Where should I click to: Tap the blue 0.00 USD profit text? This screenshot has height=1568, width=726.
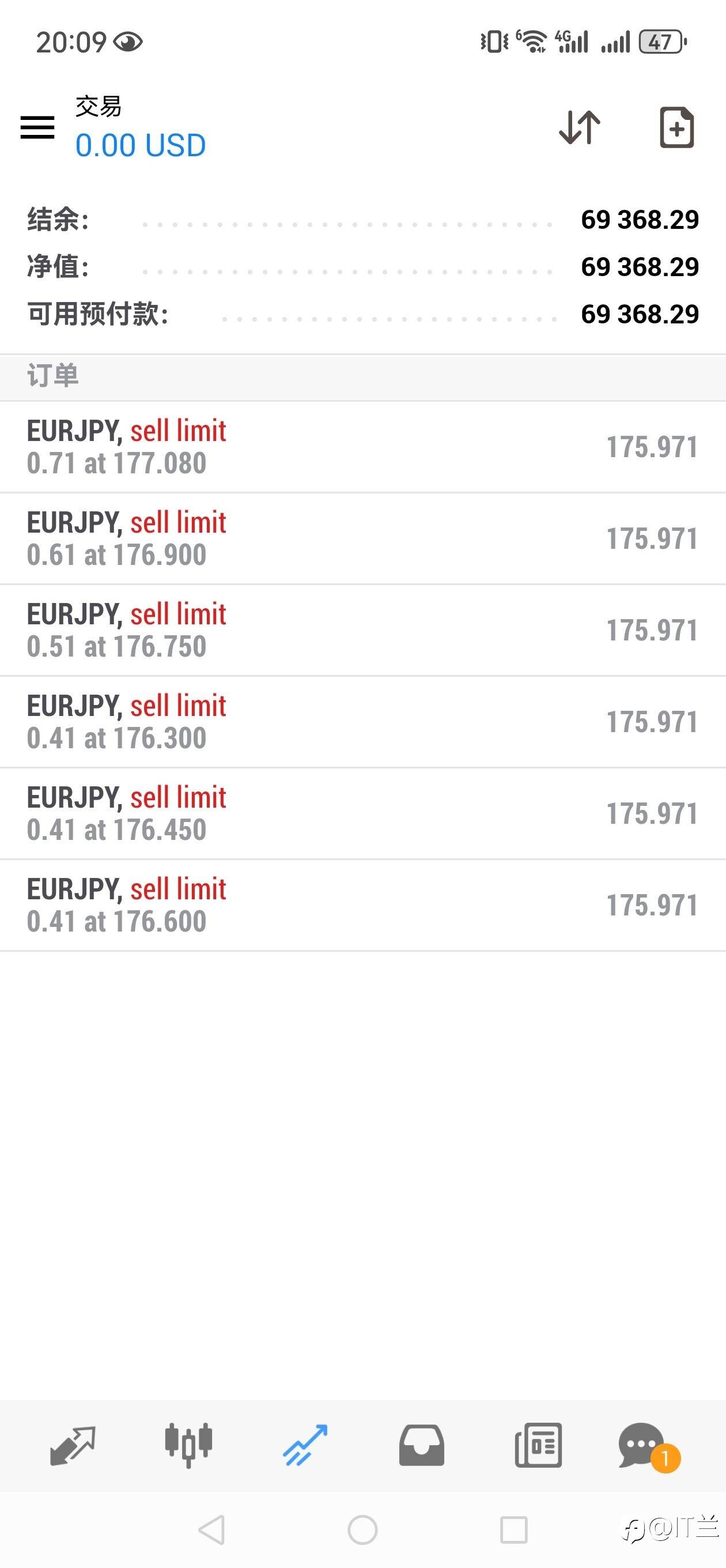click(141, 145)
